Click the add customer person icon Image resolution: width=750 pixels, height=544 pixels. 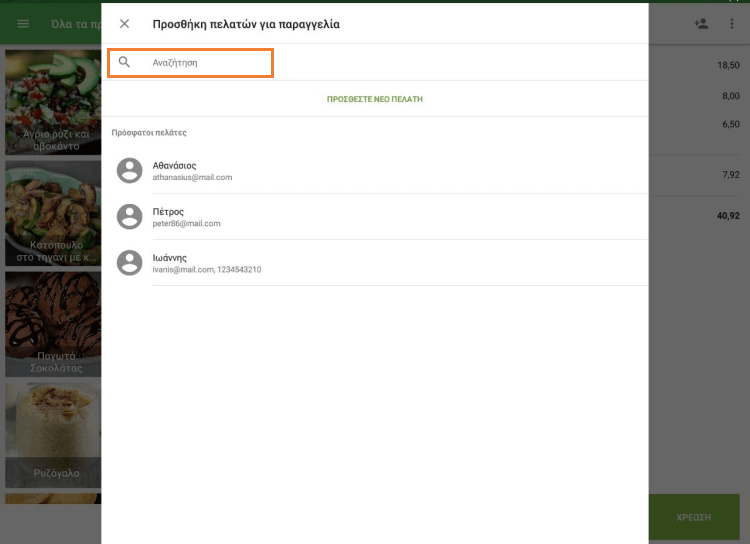tap(701, 23)
